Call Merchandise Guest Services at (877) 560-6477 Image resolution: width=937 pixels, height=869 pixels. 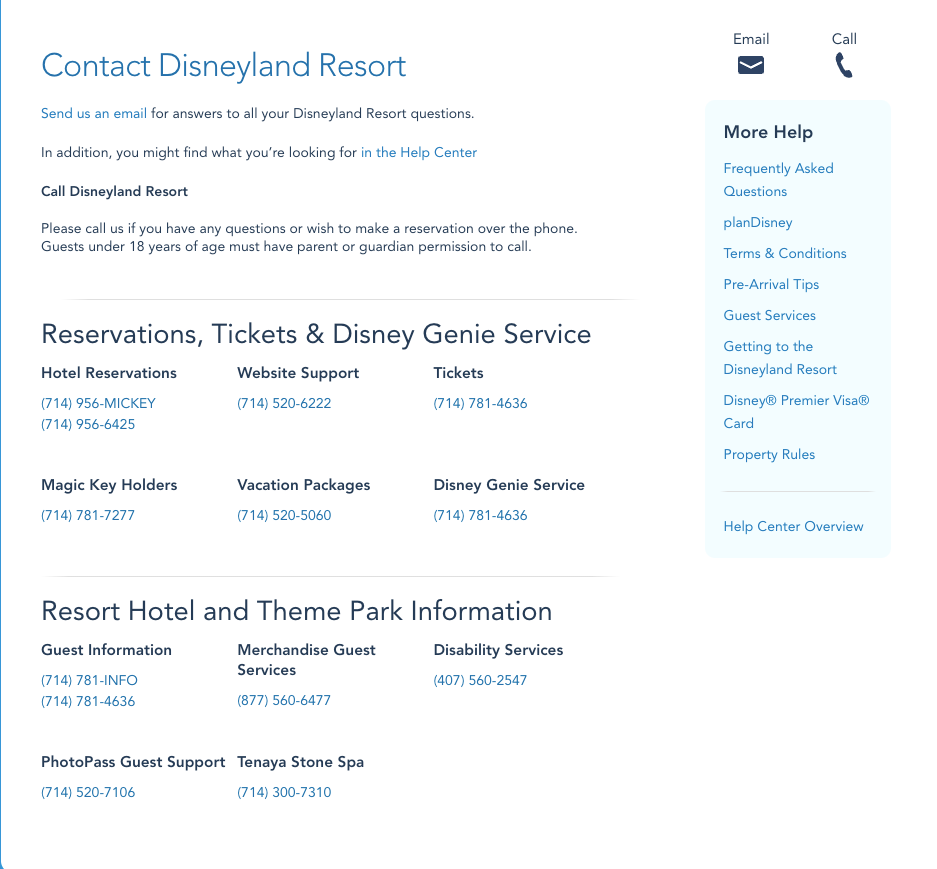[x=284, y=700]
